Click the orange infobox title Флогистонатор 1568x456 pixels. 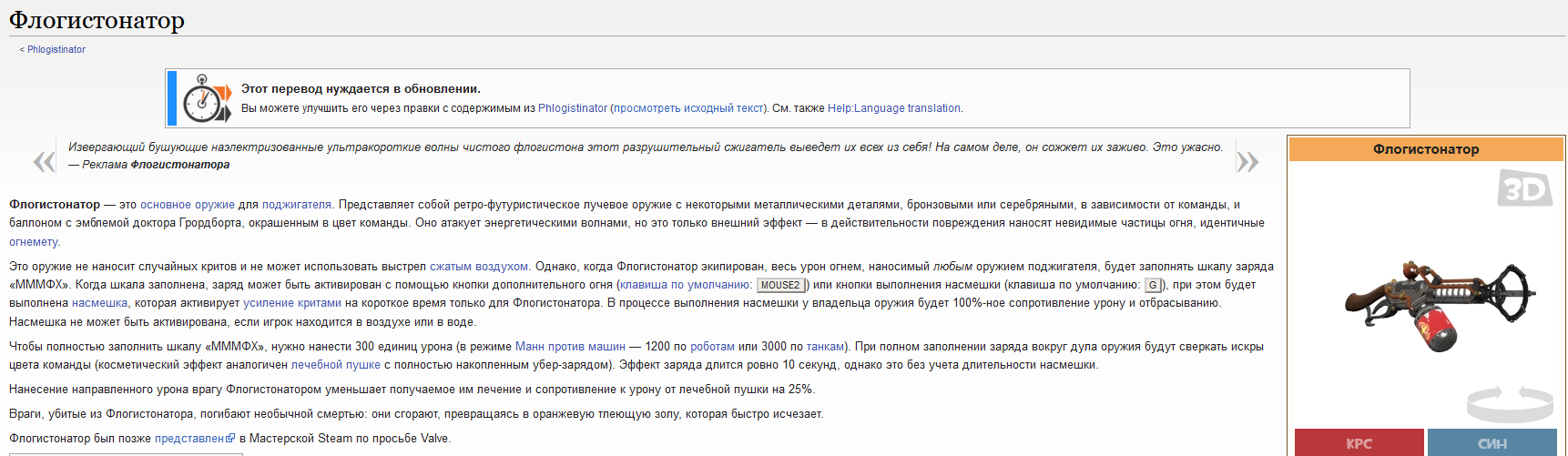pyautogui.click(x=1426, y=149)
